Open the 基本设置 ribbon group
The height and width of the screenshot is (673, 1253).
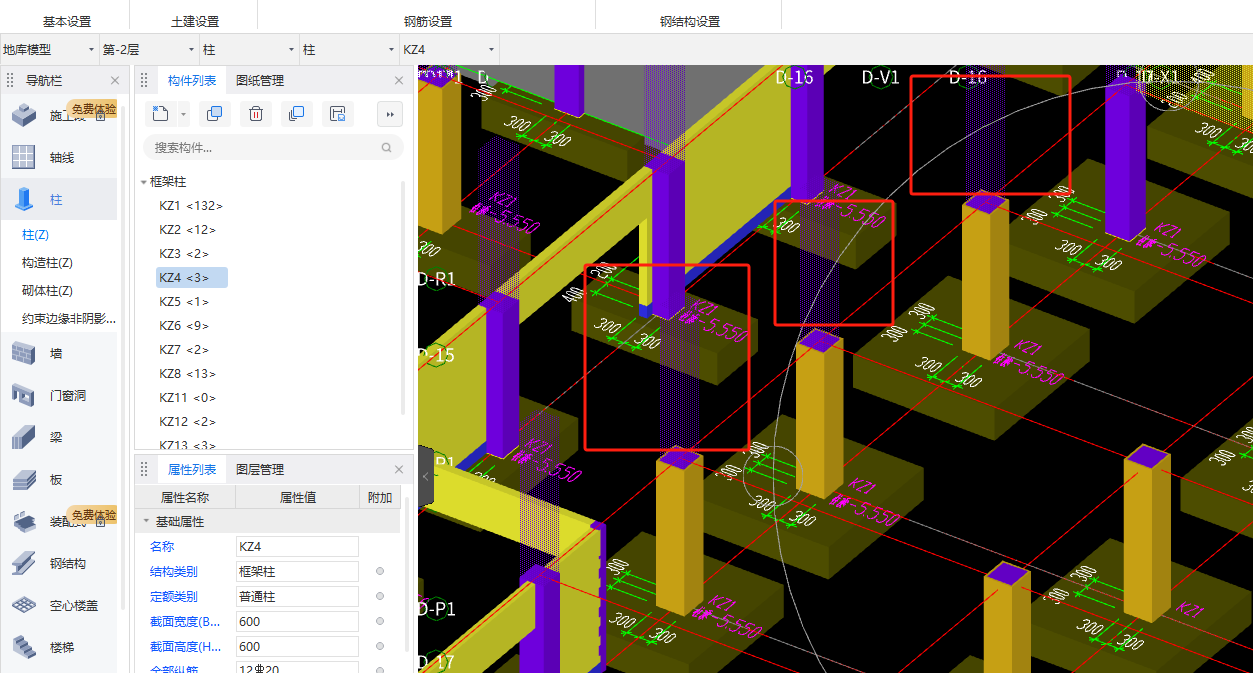tap(67, 21)
